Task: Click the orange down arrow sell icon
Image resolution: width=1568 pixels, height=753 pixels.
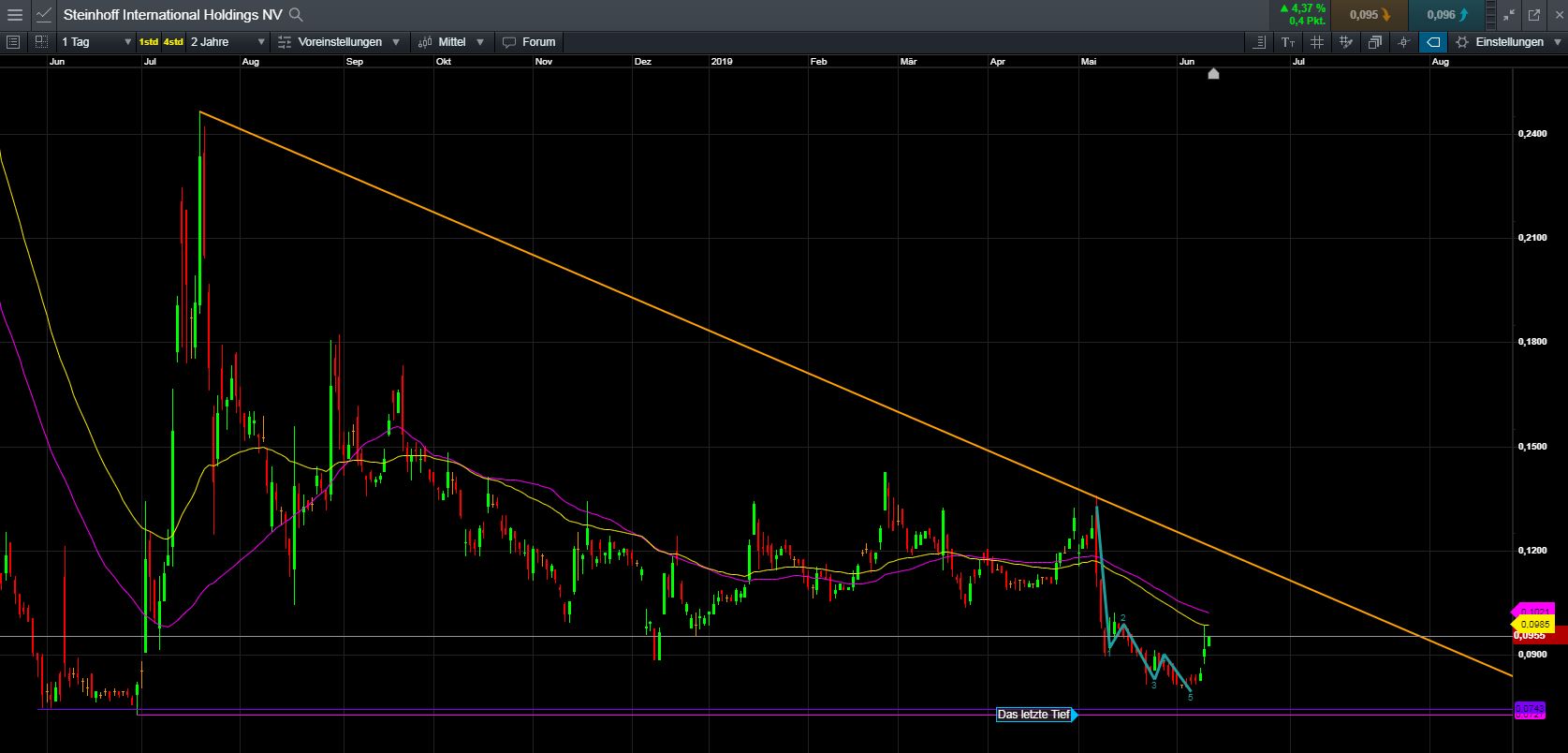Action: point(1385,15)
